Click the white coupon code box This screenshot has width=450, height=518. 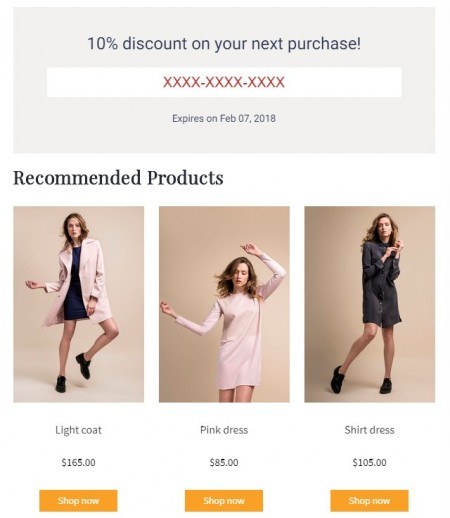coord(224,82)
